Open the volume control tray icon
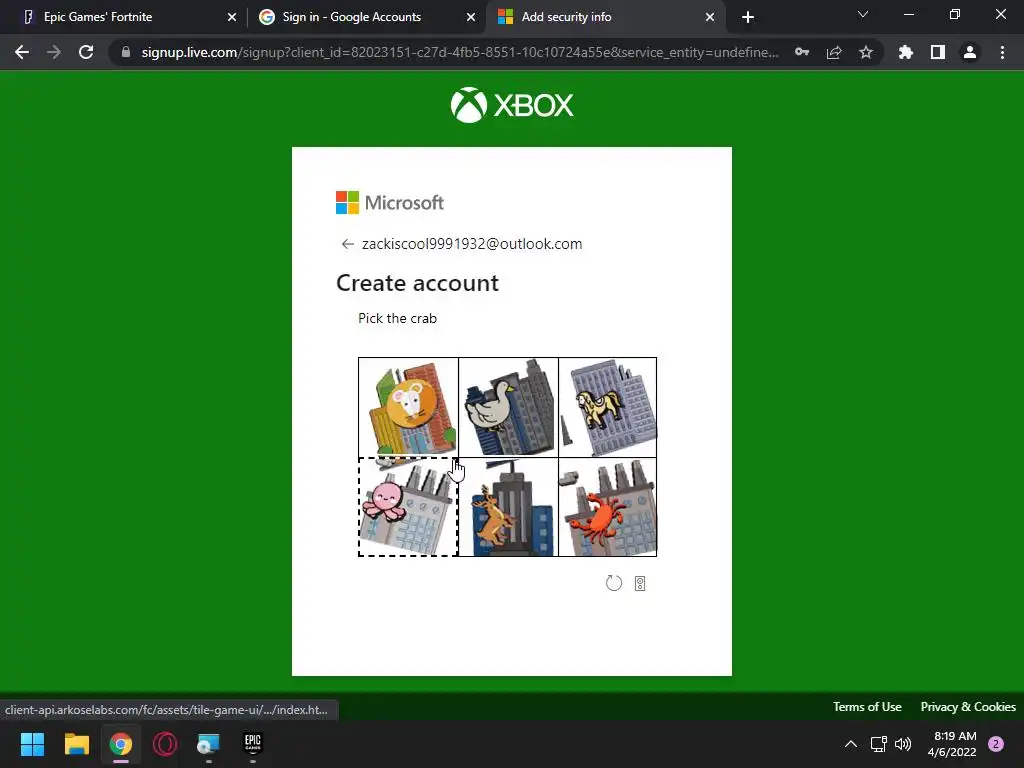This screenshot has height=768, width=1024. (903, 744)
